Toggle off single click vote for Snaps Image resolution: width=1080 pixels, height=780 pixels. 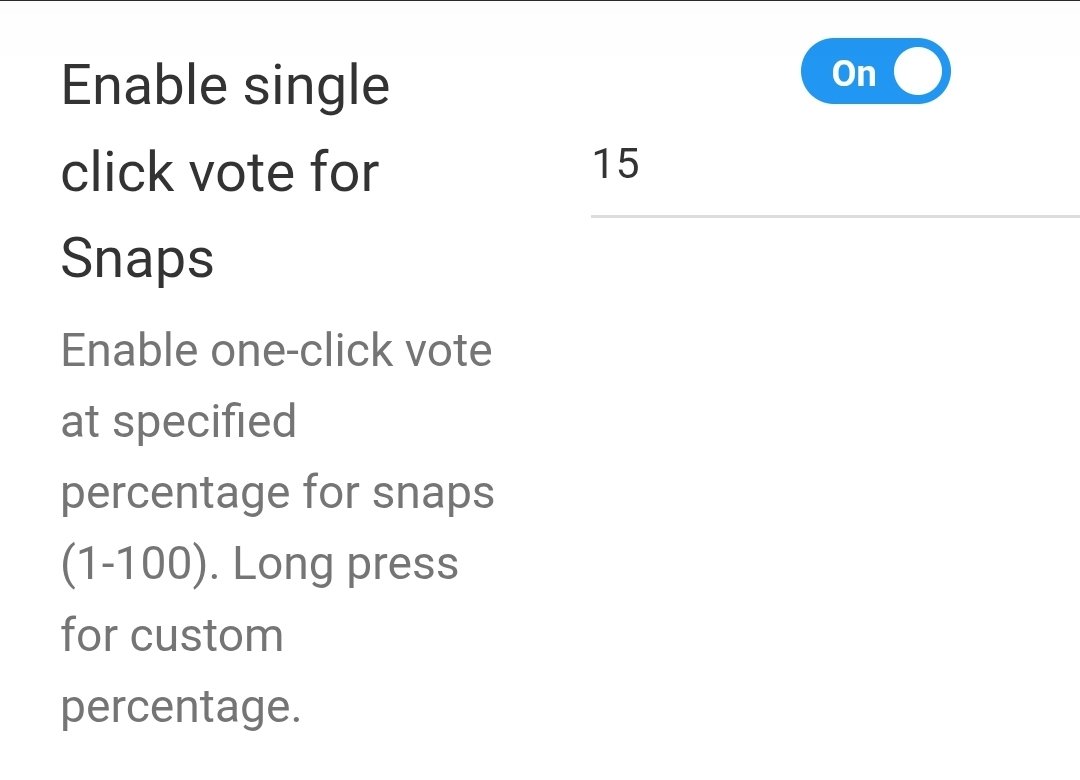click(x=875, y=72)
